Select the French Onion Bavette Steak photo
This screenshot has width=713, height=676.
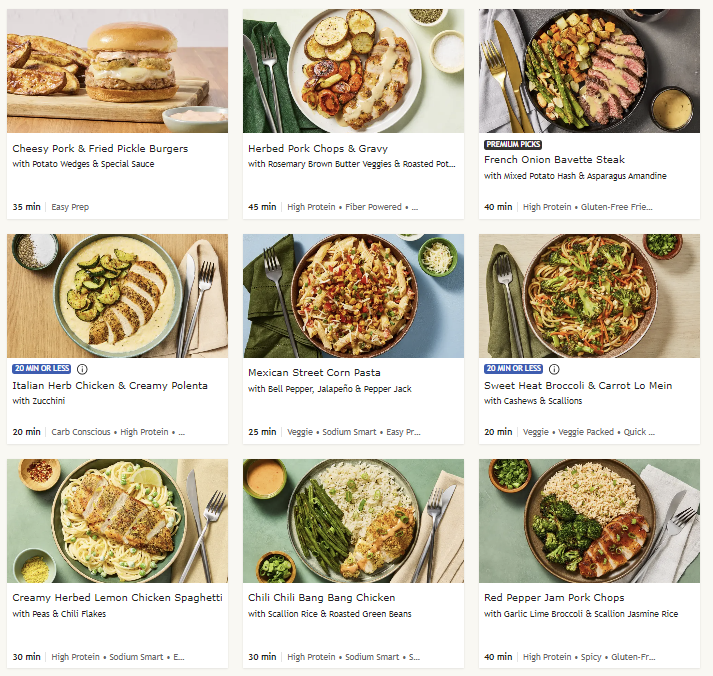(x=589, y=71)
